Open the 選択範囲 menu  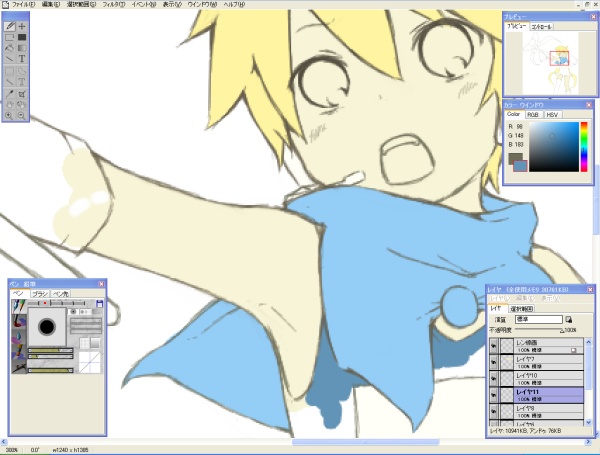click(x=82, y=5)
